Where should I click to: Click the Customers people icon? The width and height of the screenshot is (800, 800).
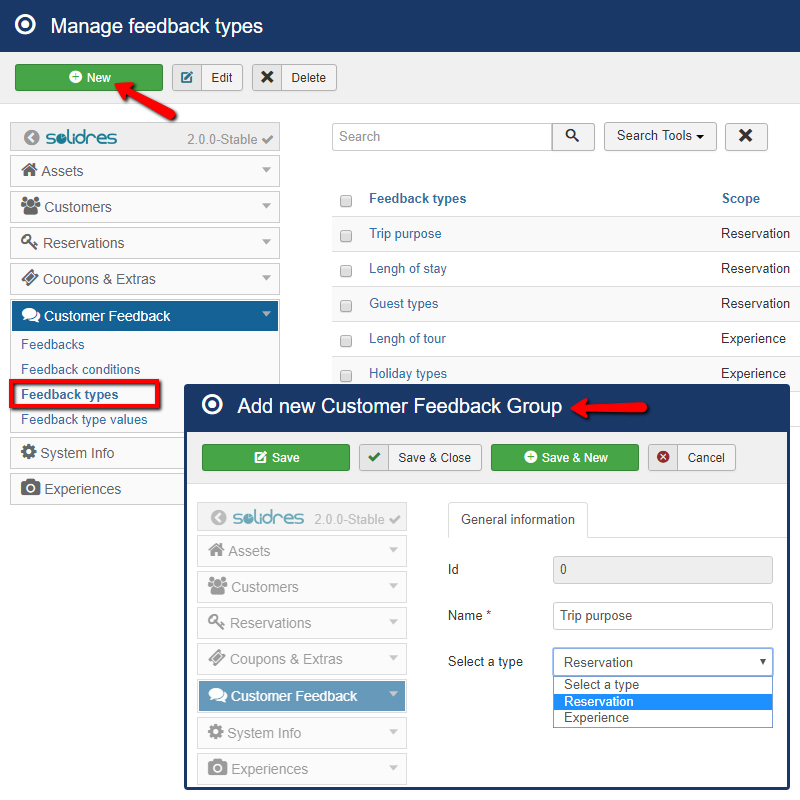point(29,207)
